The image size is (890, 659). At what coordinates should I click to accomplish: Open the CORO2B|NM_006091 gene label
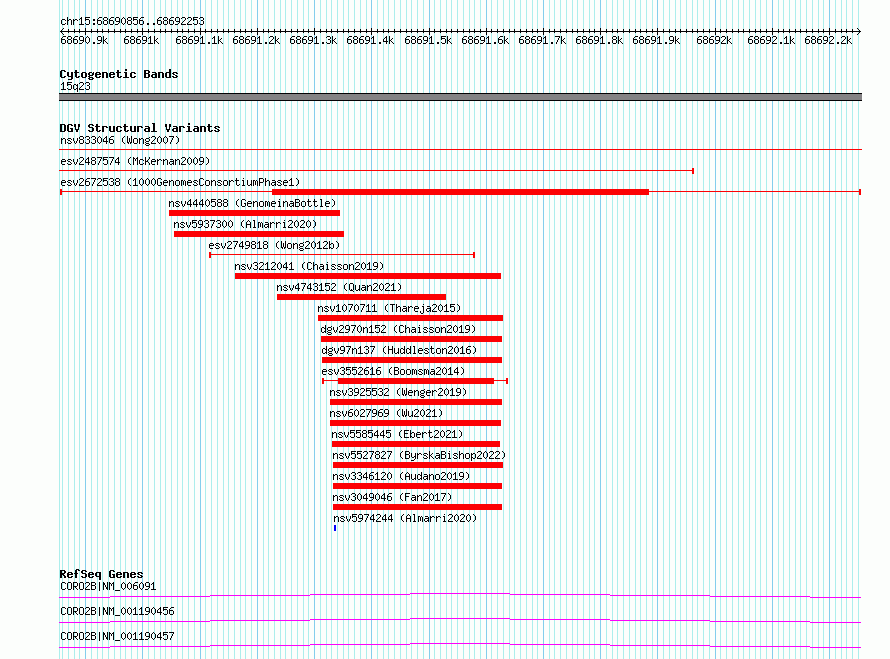click(x=108, y=586)
